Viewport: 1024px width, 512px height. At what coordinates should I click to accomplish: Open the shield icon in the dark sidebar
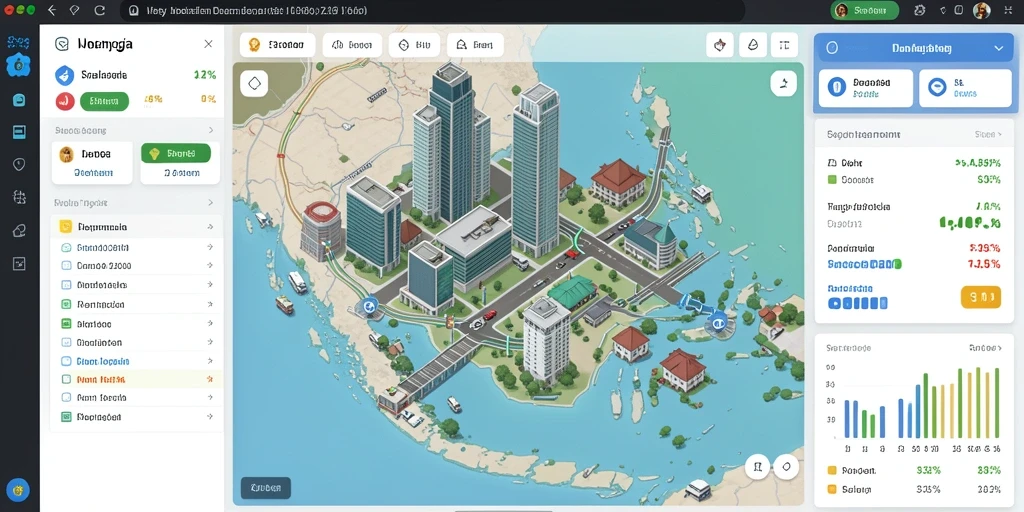tap(19, 165)
